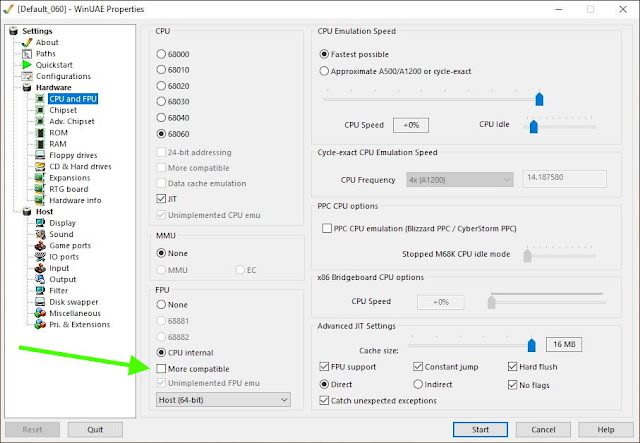Click the Floppy drives icon

tap(40, 155)
